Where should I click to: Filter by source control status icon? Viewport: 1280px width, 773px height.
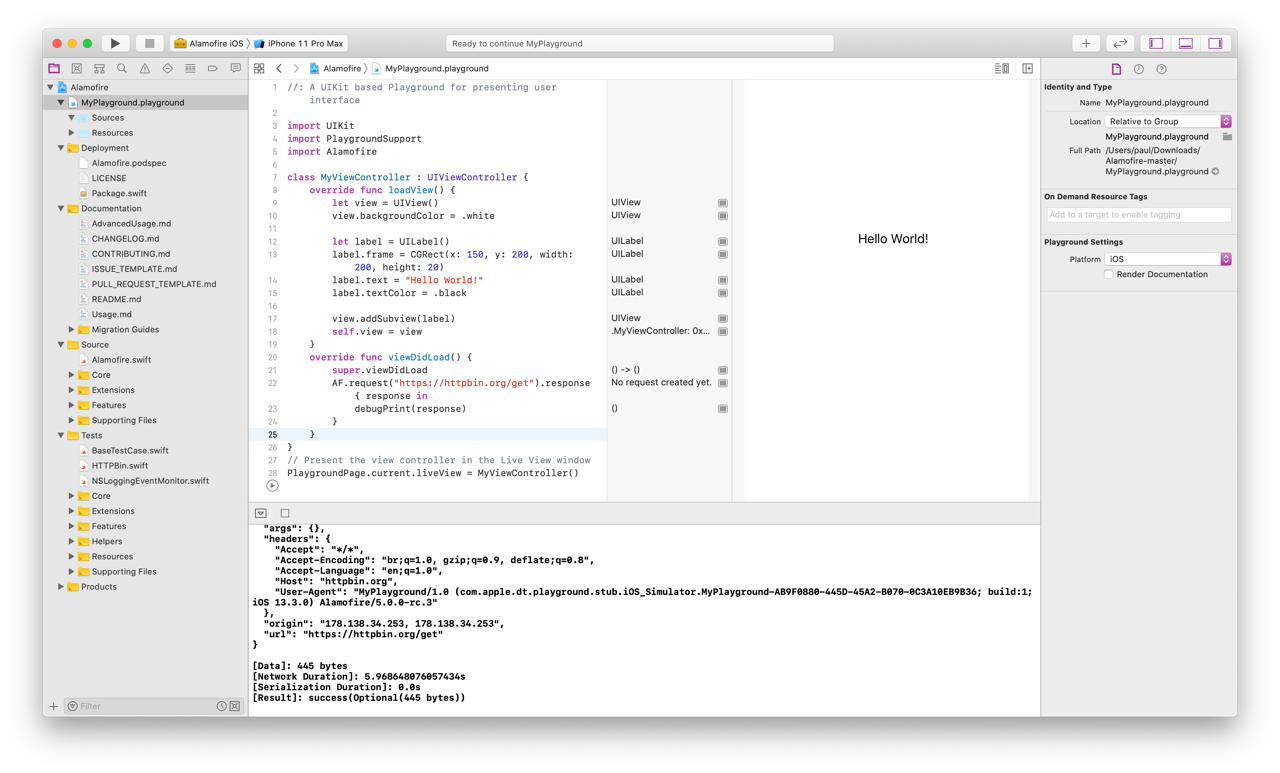(x=235, y=706)
